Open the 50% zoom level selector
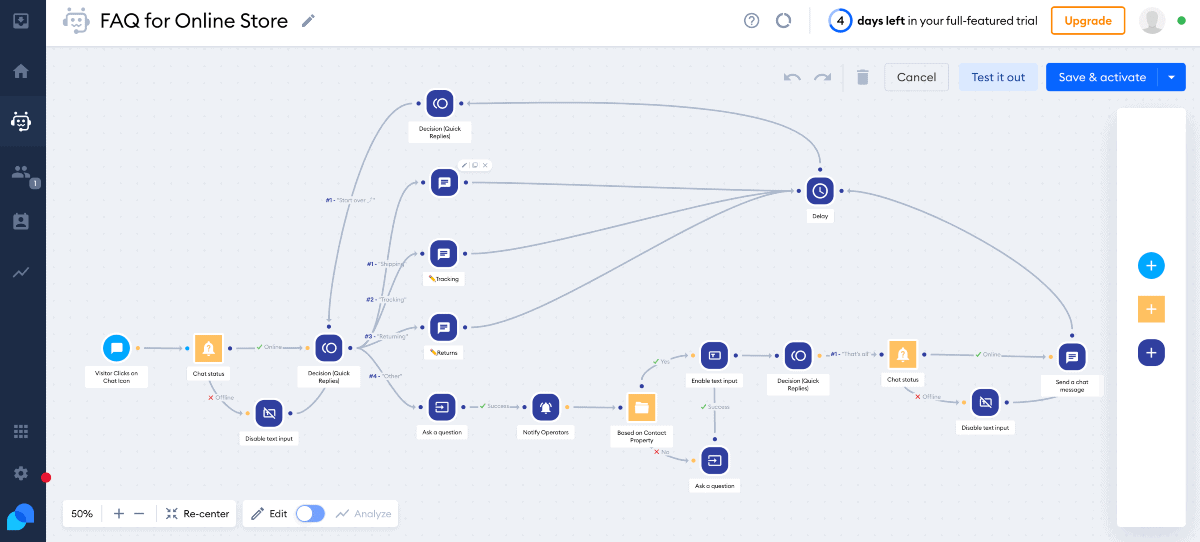Screen dimensions: 1200x542 (x=82, y=513)
